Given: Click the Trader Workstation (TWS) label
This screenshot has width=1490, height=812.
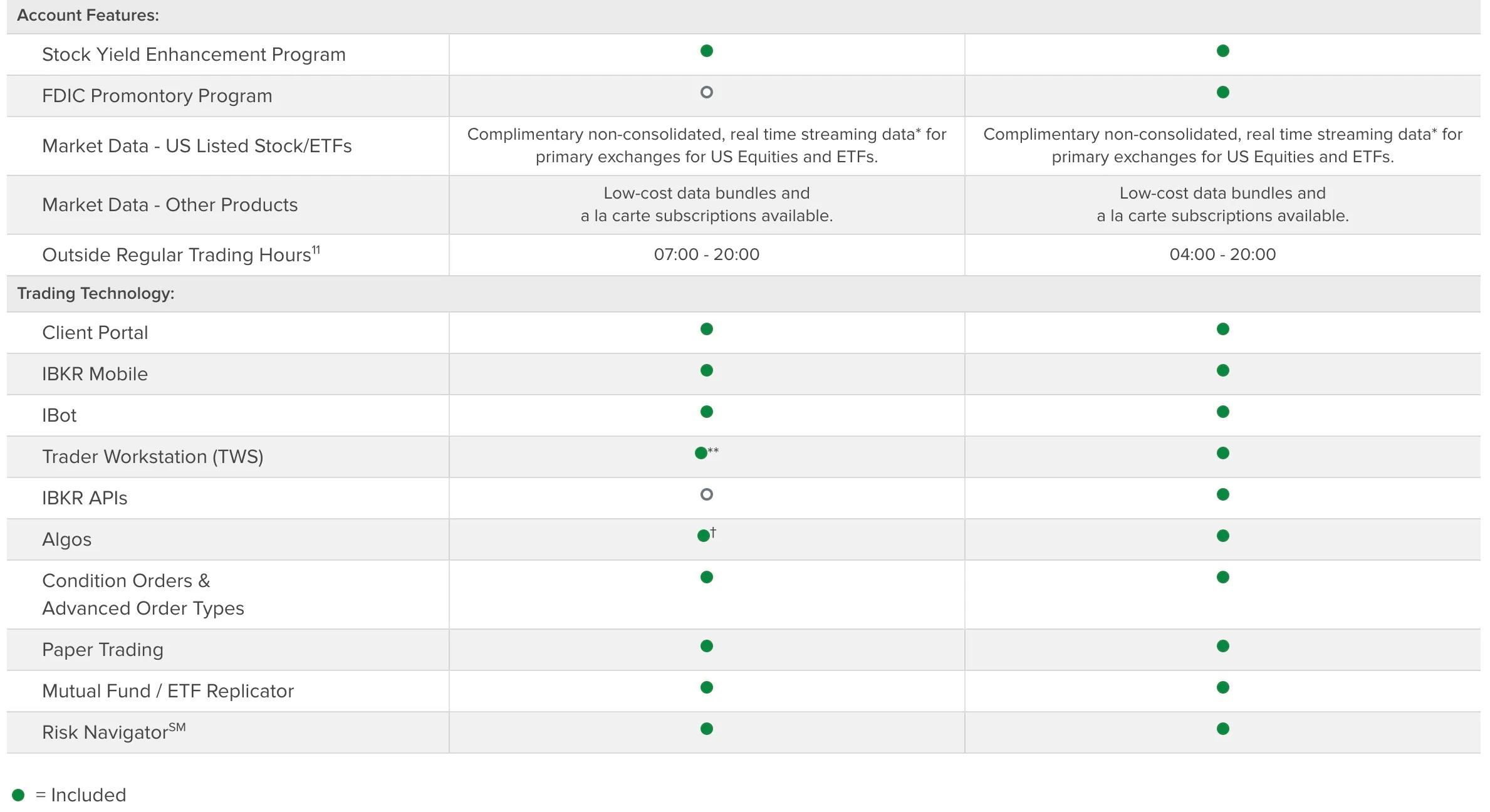Looking at the screenshot, I should [153, 457].
